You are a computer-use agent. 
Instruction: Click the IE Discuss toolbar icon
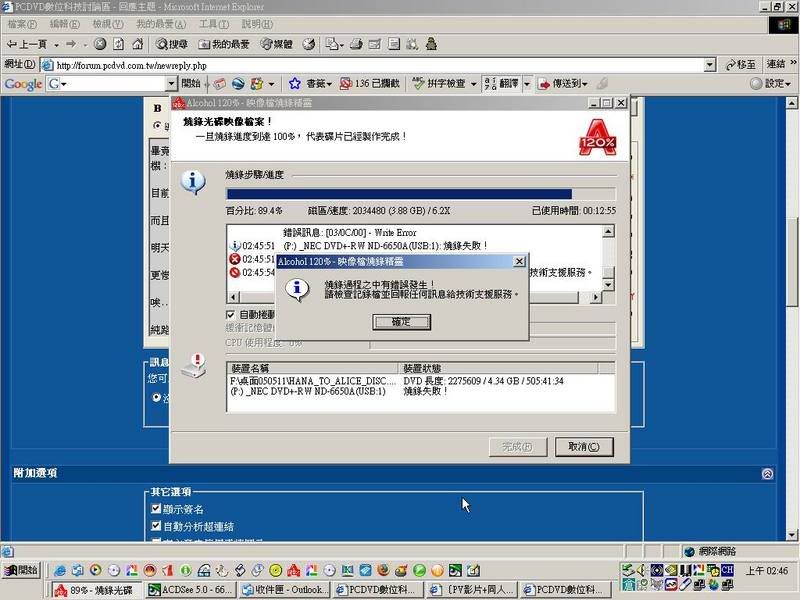point(394,44)
